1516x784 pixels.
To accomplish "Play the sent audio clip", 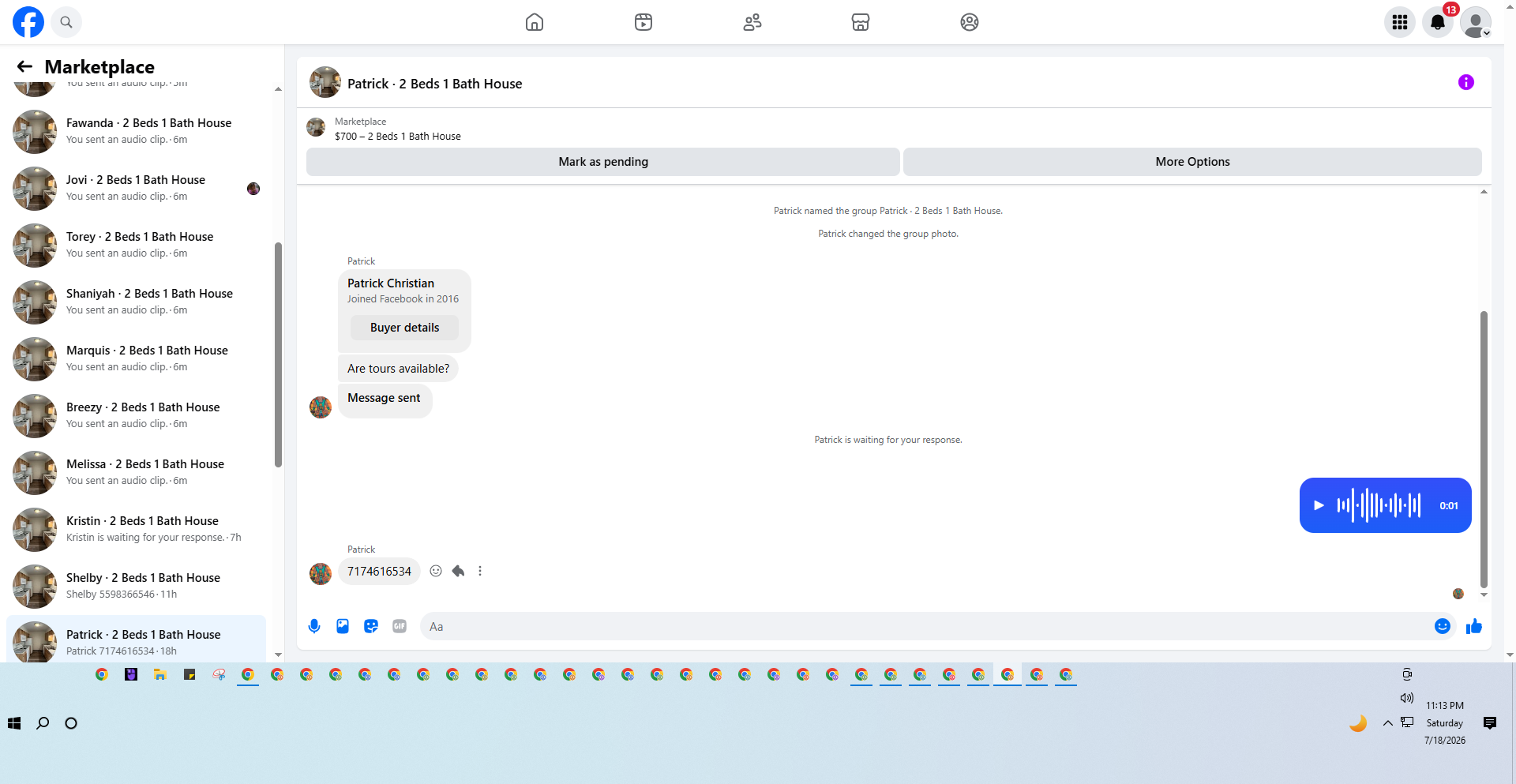I will point(1319,505).
